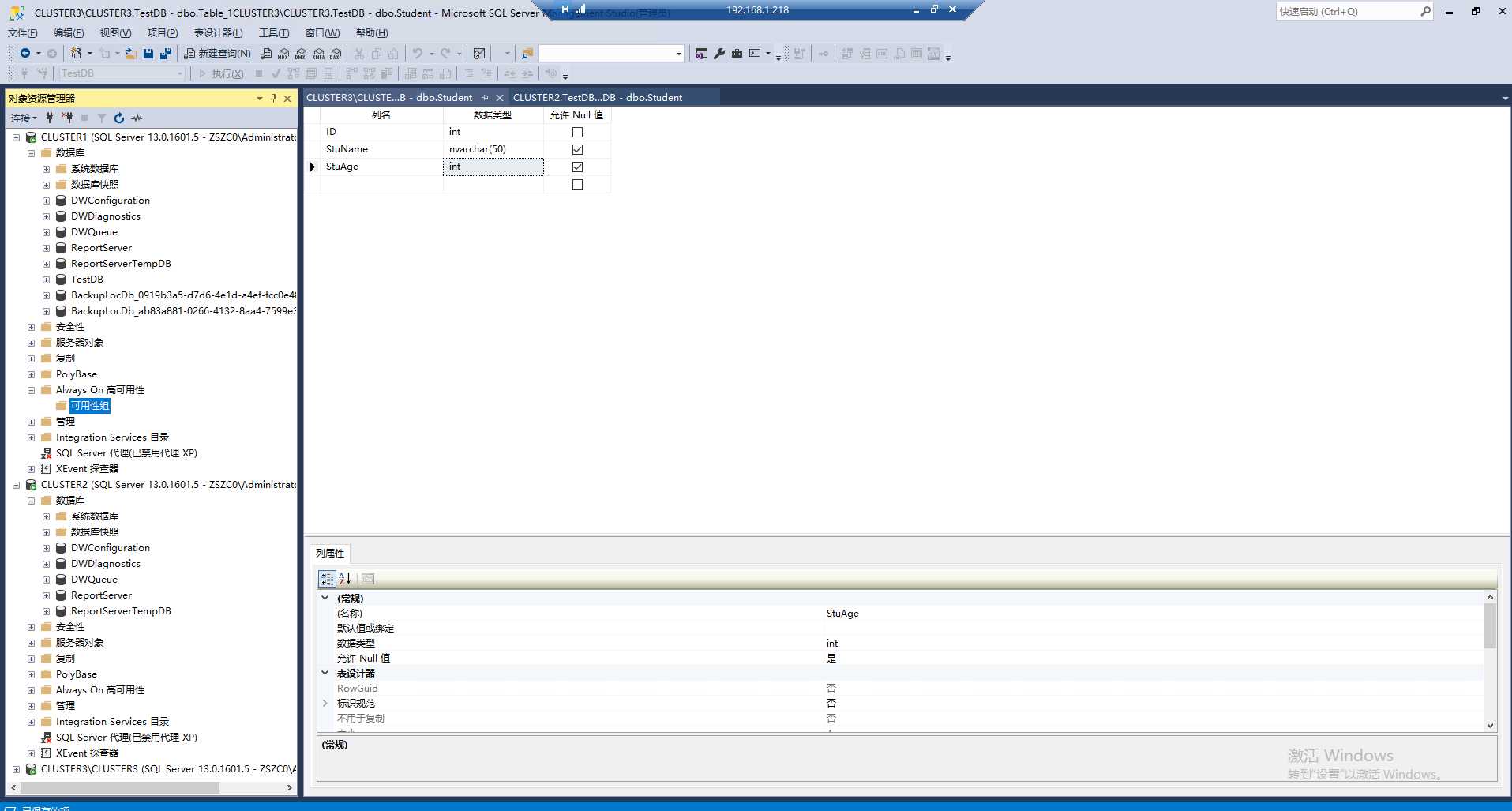Open the 视图(V) menu
The height and width of the screenshot is (811, 1512).
[x=115, y=32]
